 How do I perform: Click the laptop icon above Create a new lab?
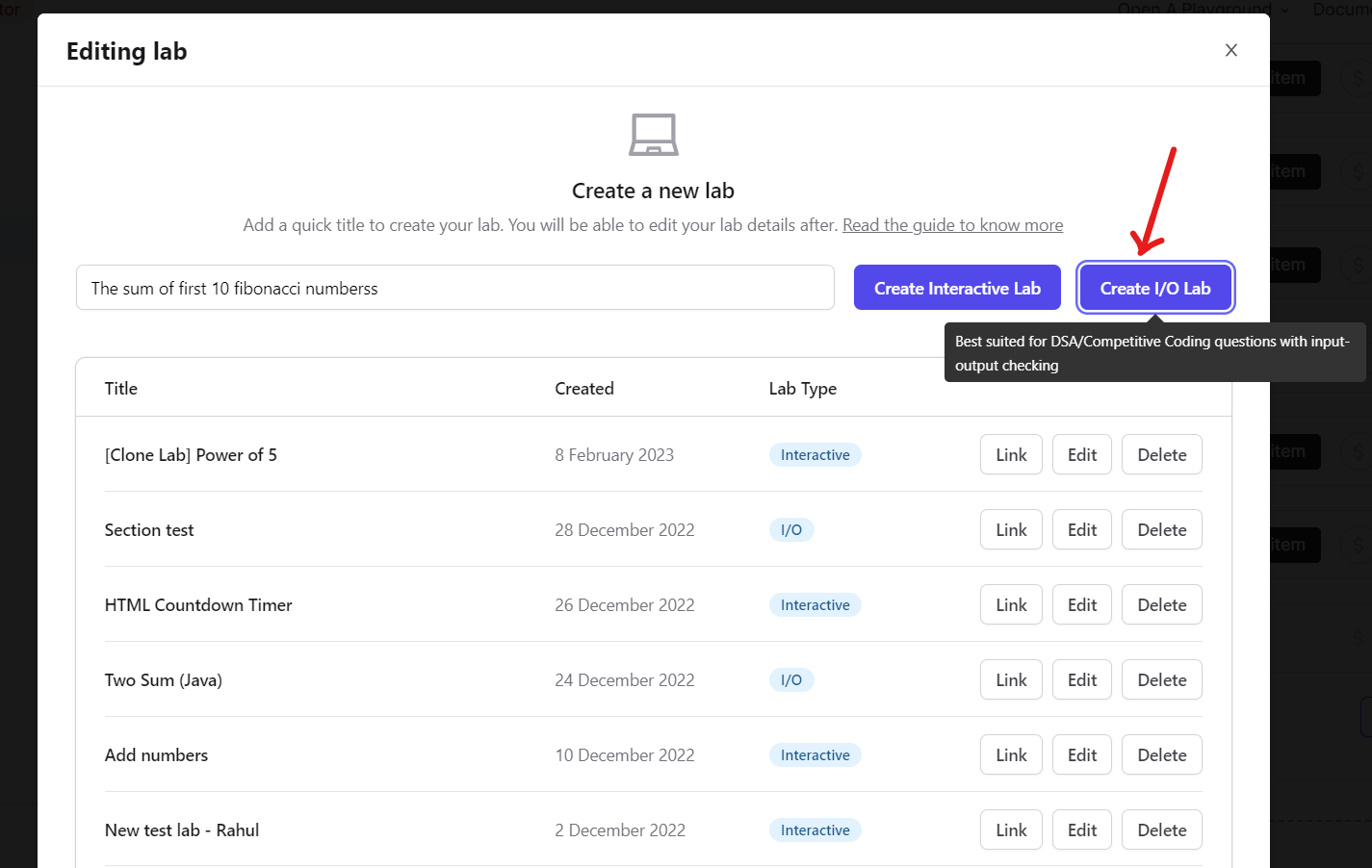coord(653,135)
